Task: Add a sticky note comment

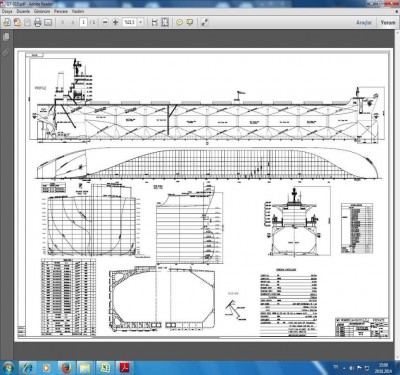Action: point(179,22)
